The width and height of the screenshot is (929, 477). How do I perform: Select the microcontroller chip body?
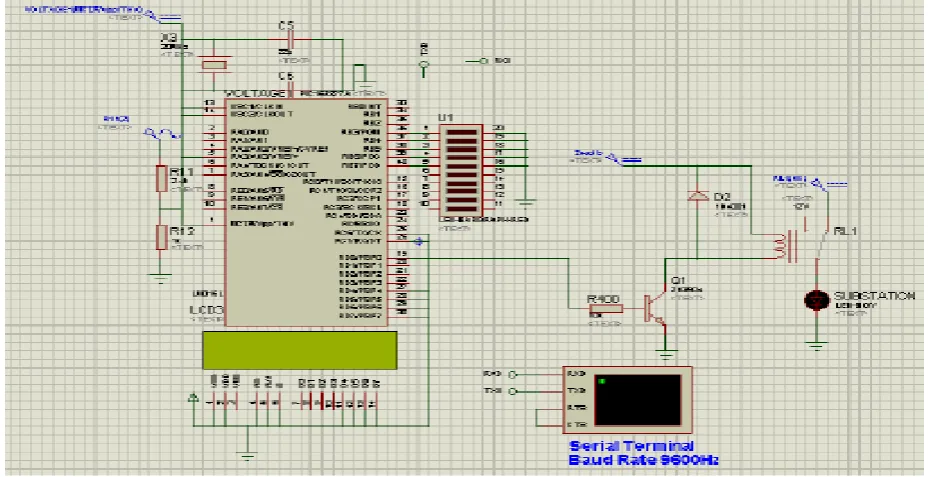click(306, 212)
